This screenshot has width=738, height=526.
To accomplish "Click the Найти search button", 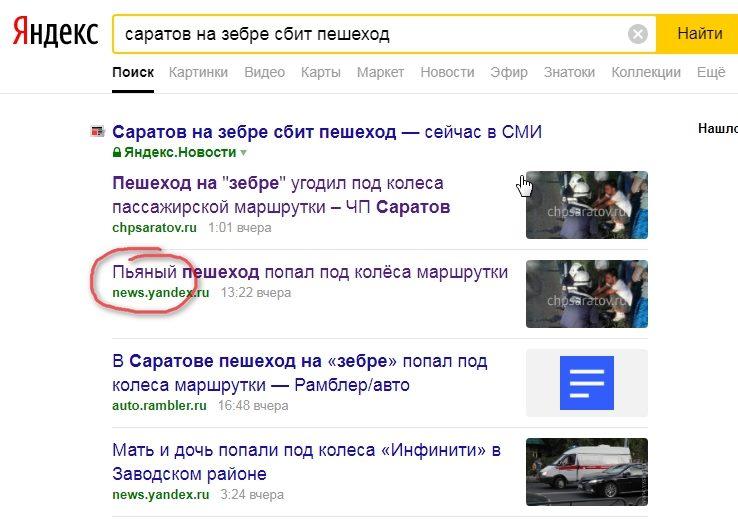I will [699, 34].
